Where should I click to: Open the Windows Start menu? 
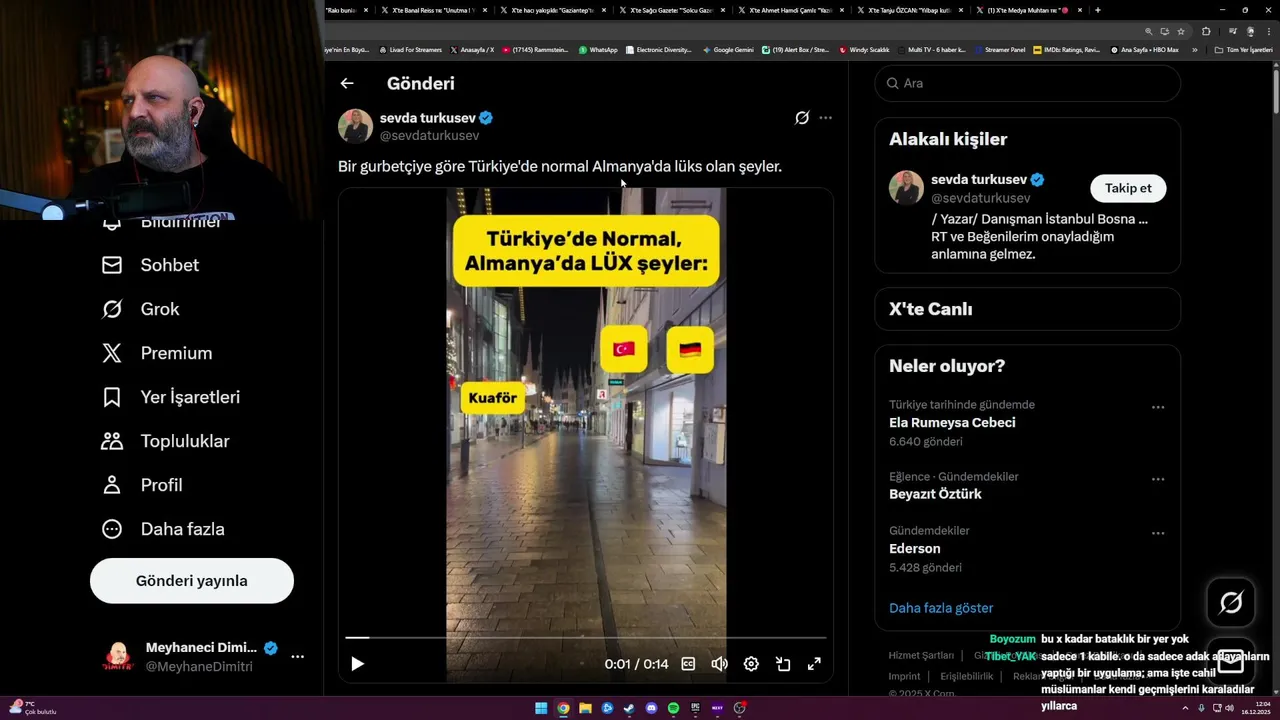[x=541, y=708]
